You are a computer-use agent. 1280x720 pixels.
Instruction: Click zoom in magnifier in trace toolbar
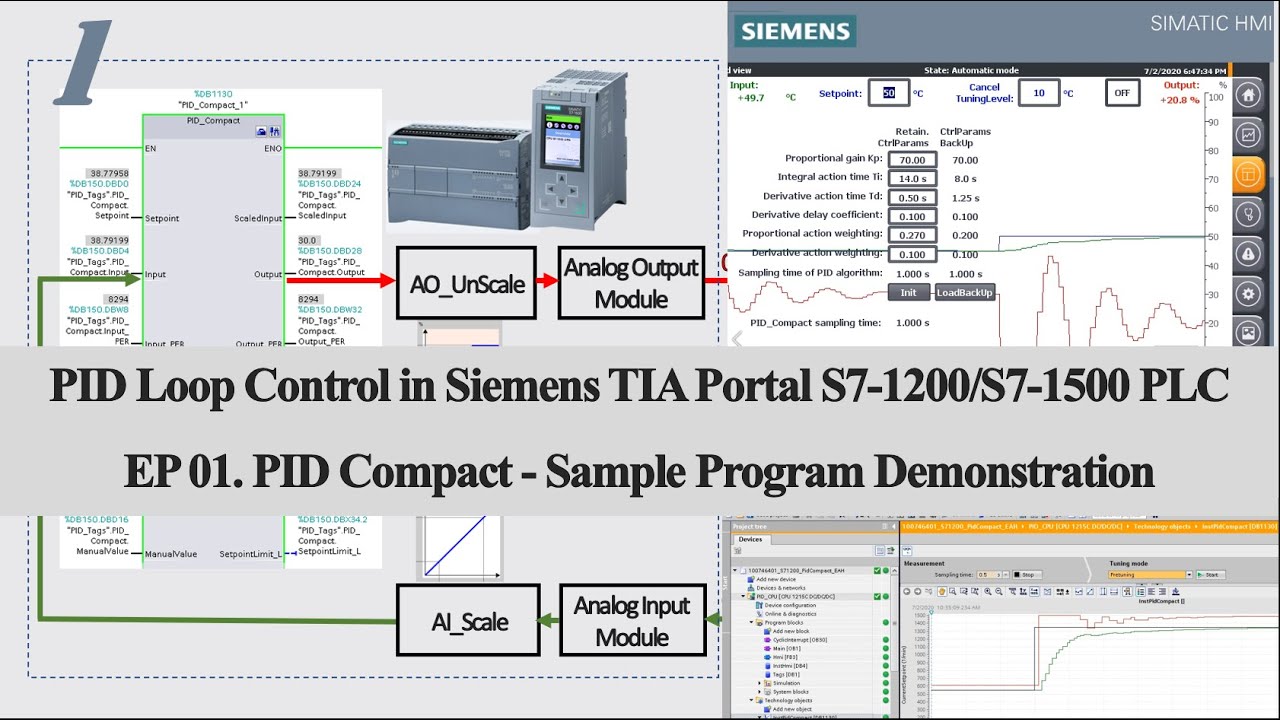coord(988,591)
